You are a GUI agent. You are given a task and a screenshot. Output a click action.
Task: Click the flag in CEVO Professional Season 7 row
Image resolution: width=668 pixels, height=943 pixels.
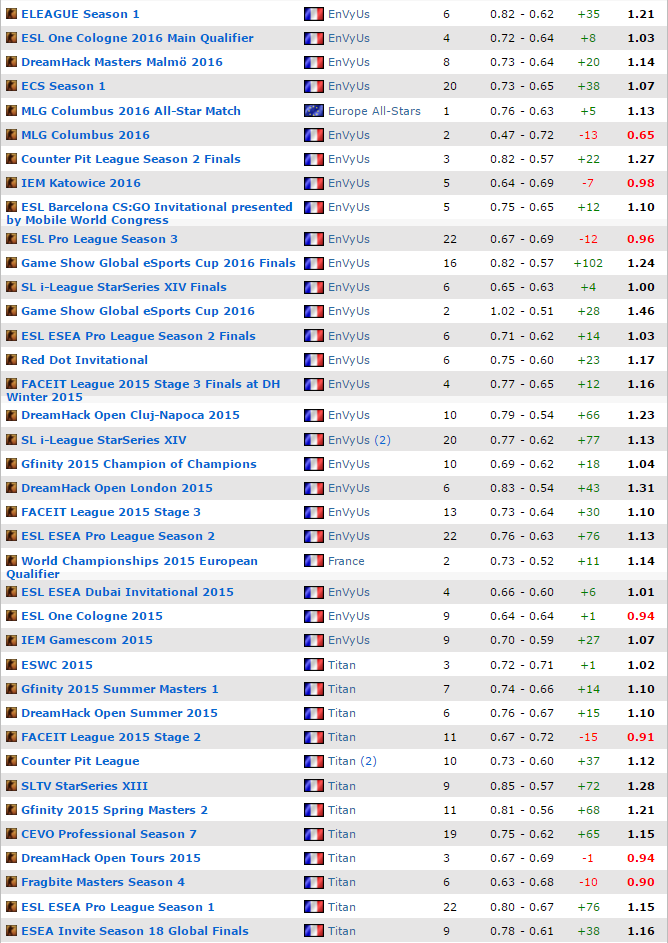coord(314,834)
